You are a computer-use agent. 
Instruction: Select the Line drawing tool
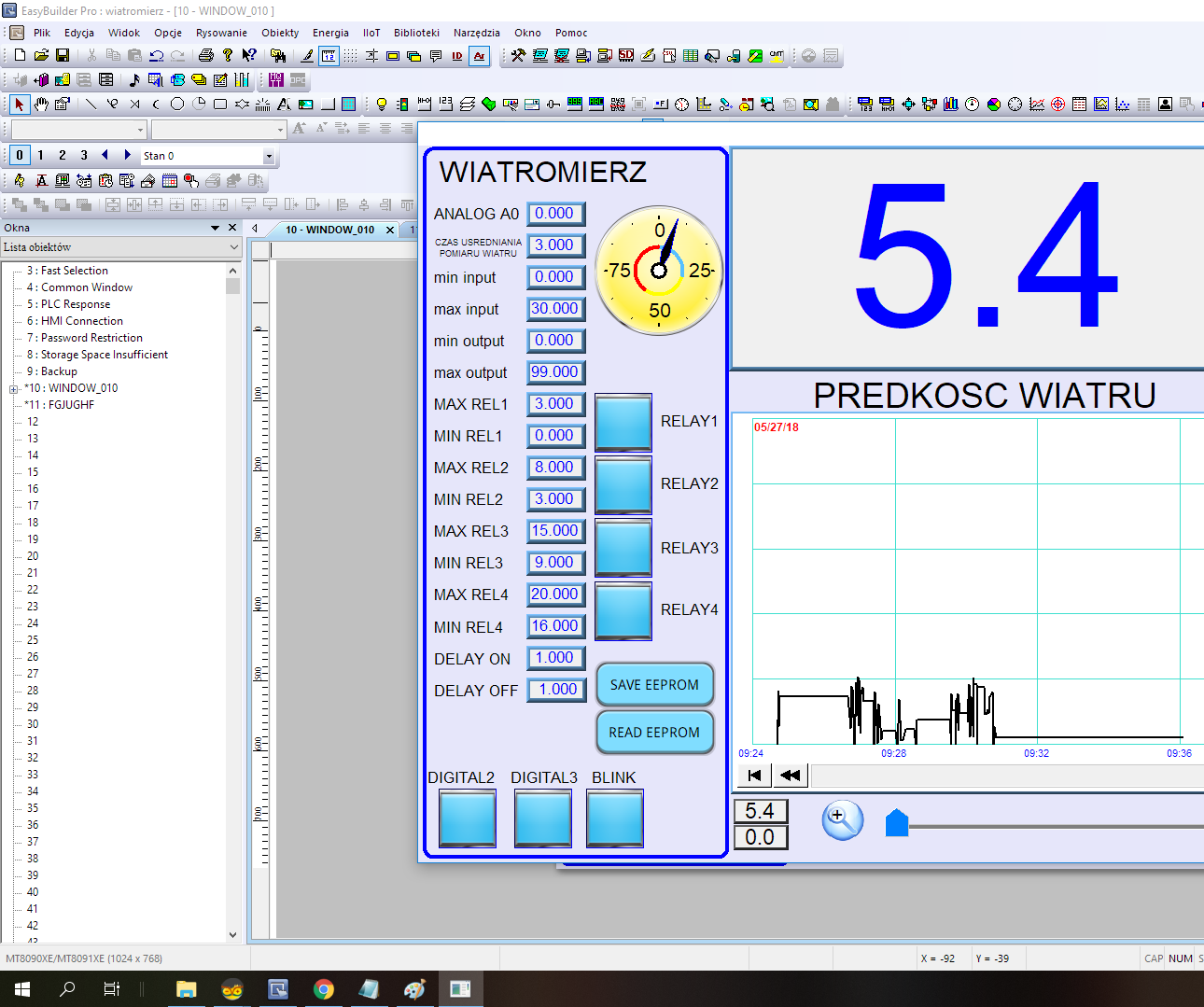pos(91,104)
